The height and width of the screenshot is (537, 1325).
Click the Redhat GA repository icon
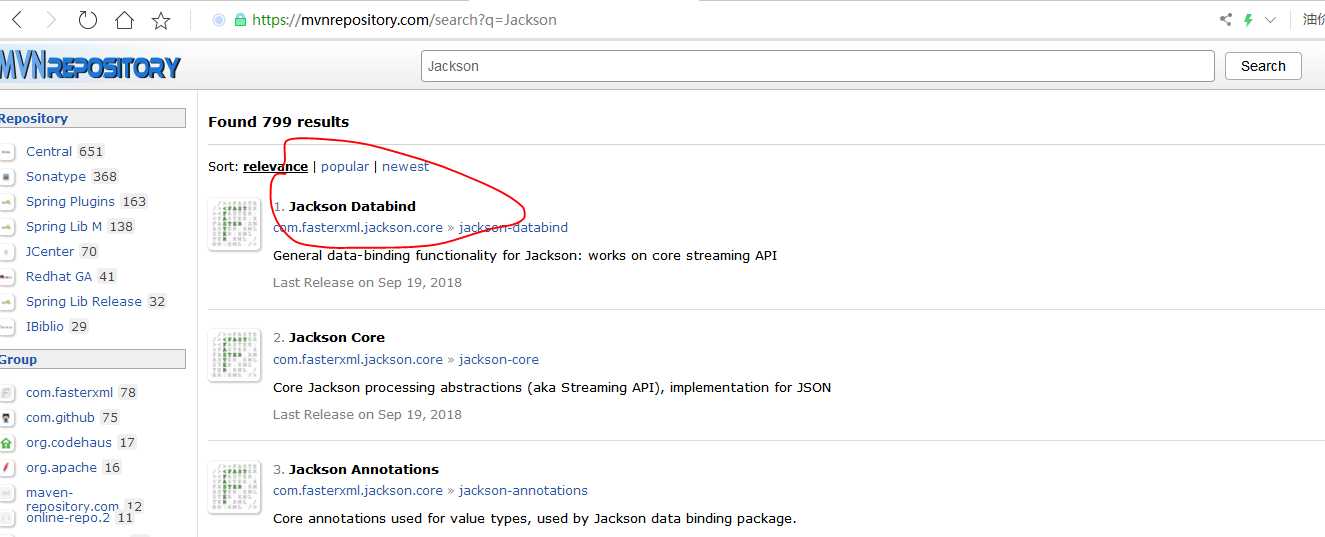pyautogui.click(x=7, y=277)
